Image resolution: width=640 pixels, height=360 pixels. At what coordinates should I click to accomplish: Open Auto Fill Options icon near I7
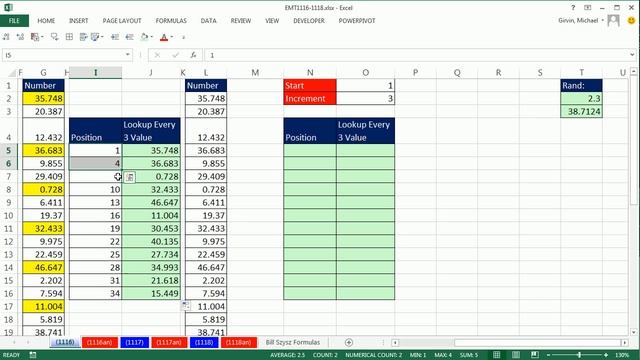129,177
